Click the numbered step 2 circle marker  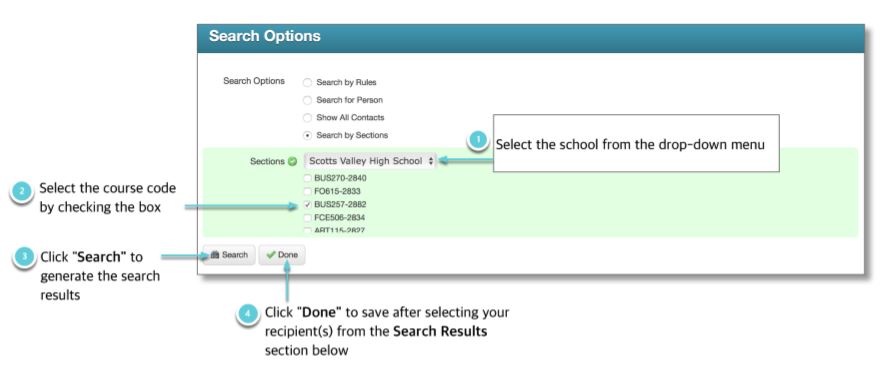(22, 193)
